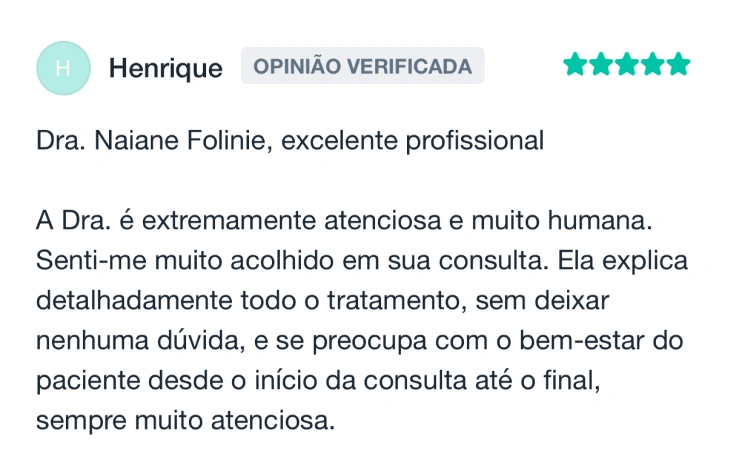The height and width of the screenshot is (468, 731).
Task: Select the fourth rating star
Action: (653, 66)
